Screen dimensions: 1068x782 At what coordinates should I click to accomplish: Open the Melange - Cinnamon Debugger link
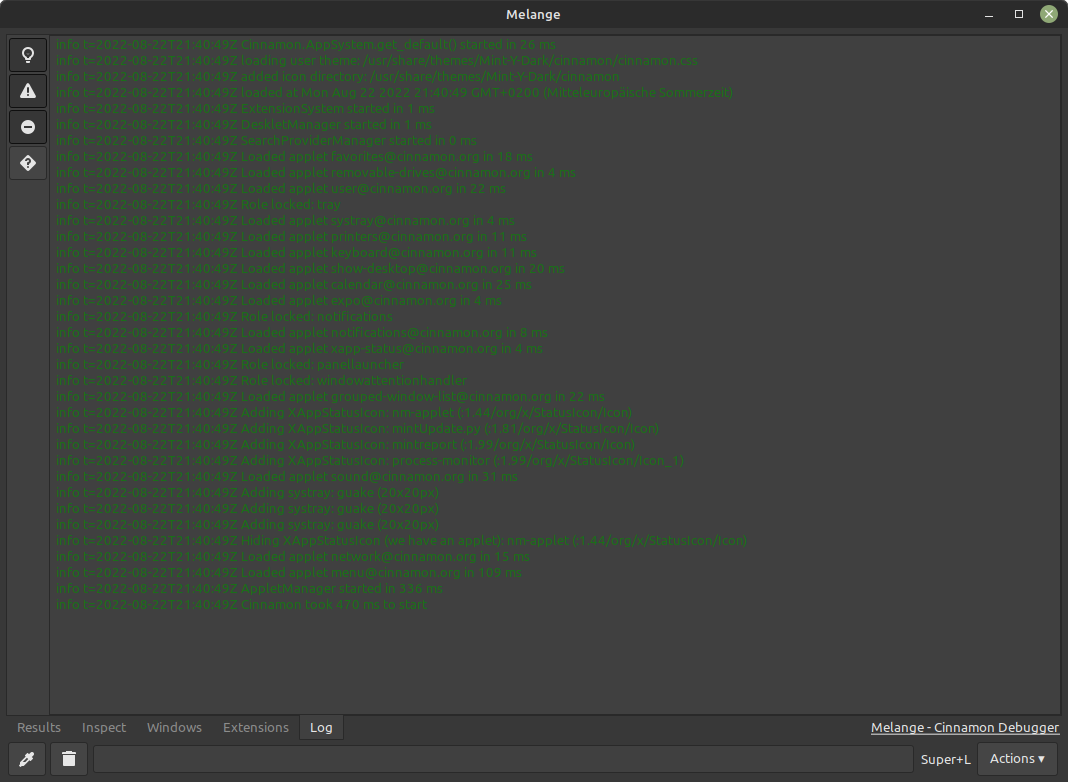click(964, 728)
